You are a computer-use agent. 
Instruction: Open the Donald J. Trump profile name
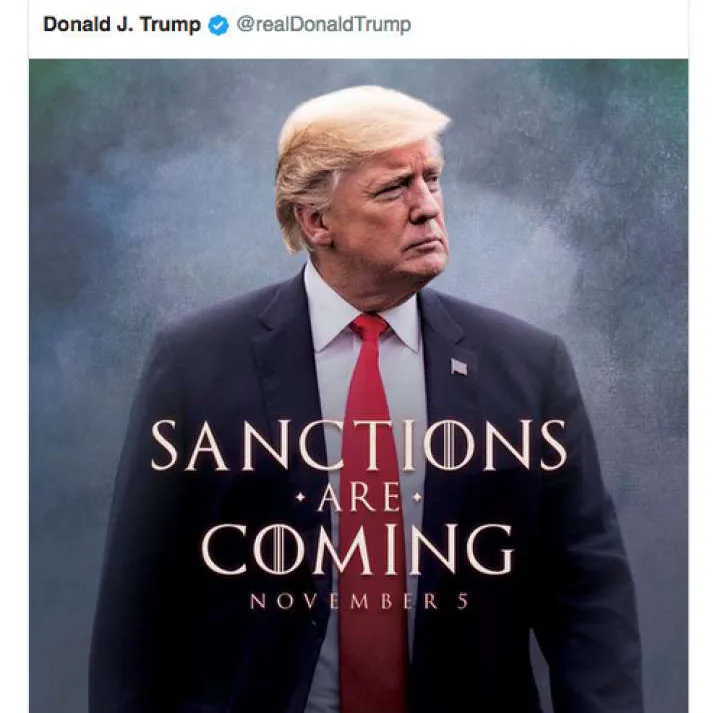122,25
